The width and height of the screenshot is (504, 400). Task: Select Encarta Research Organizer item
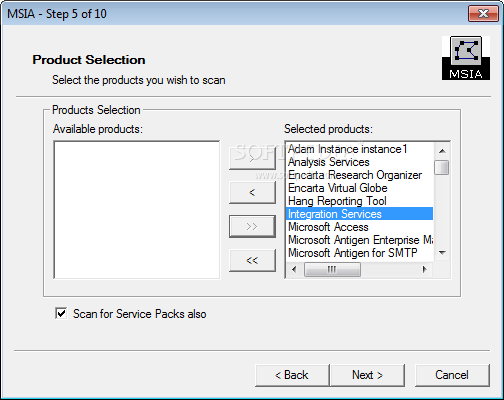pos(355,175)
